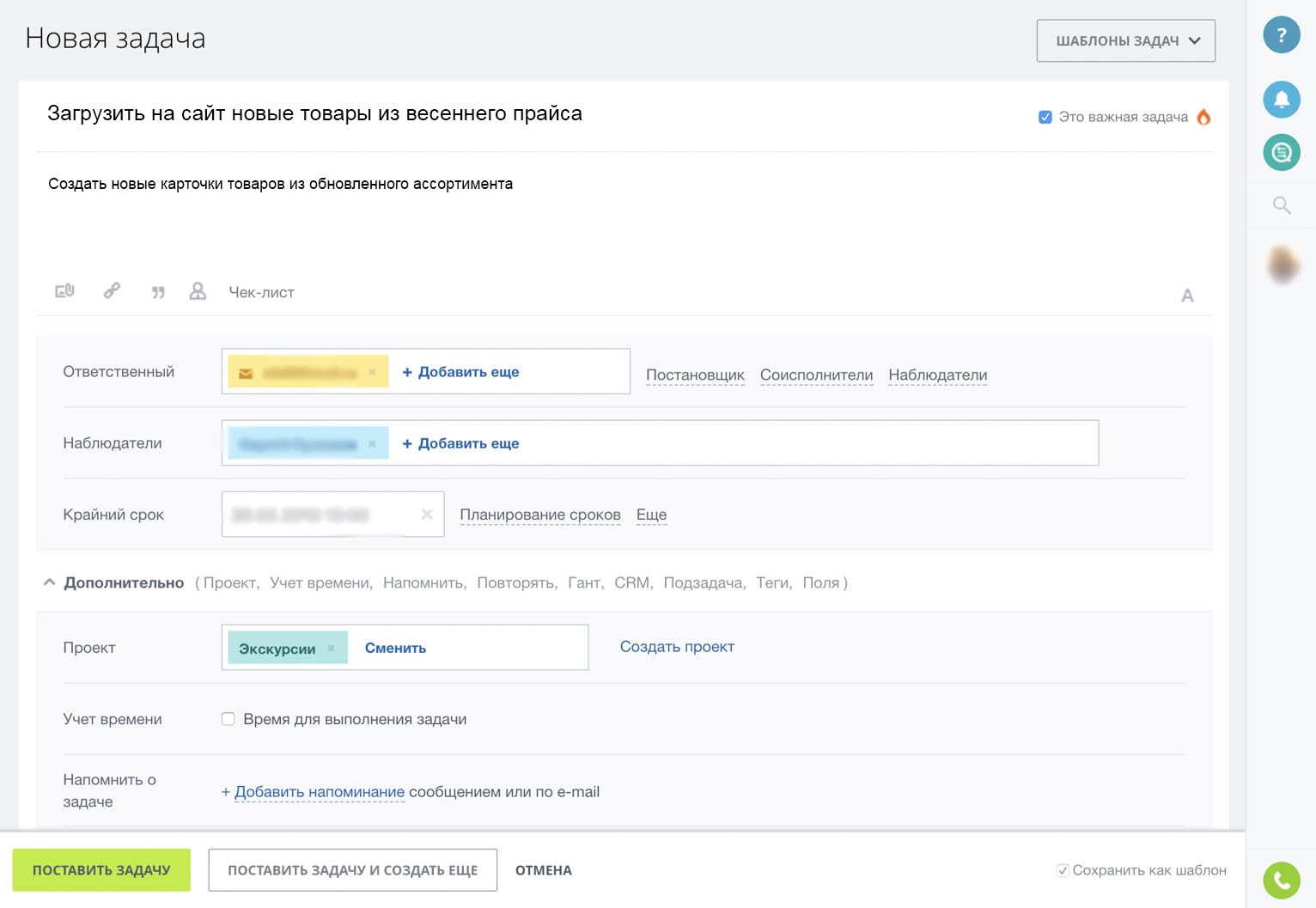The image size is (1316, 908).
Task: Switch to Соисполнители tab
Action: pos(816,375)
